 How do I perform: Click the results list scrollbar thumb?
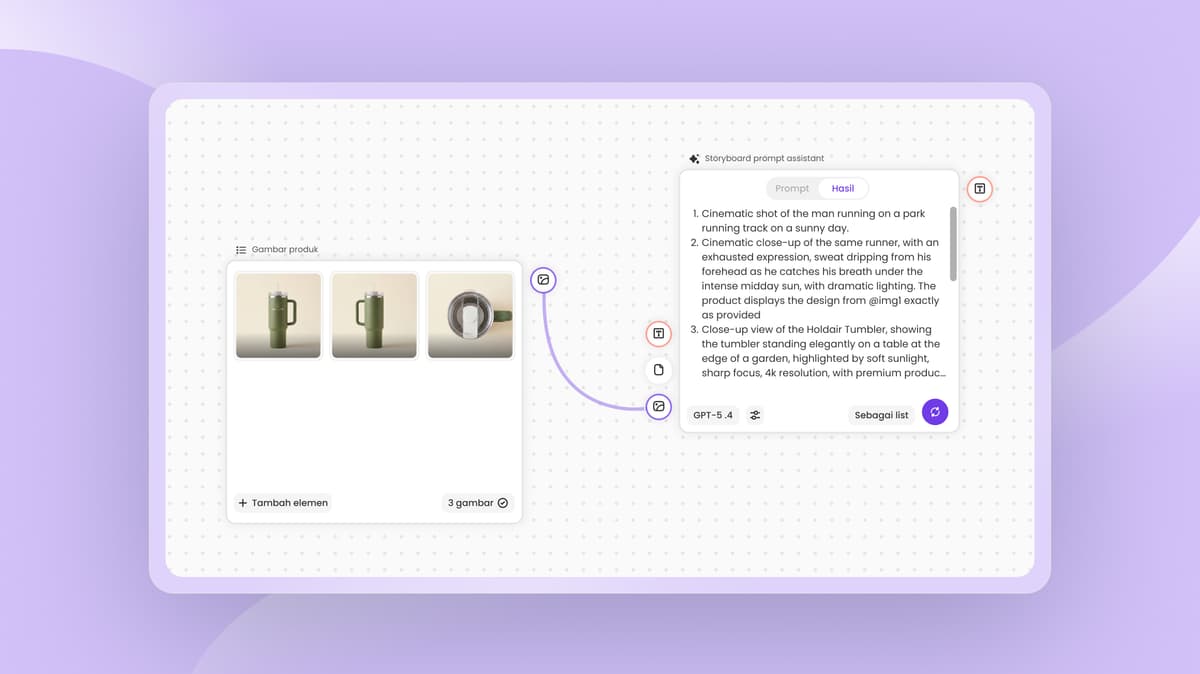(953, 244)
